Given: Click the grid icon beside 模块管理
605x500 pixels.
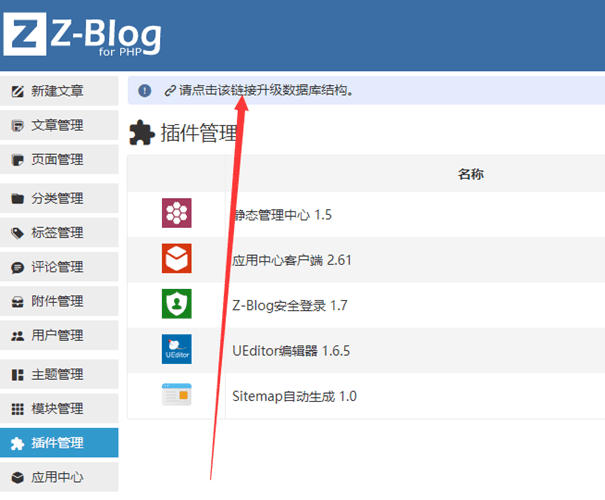Looking at the screenshot, I should pyautogui.click(x=17, y=409).
